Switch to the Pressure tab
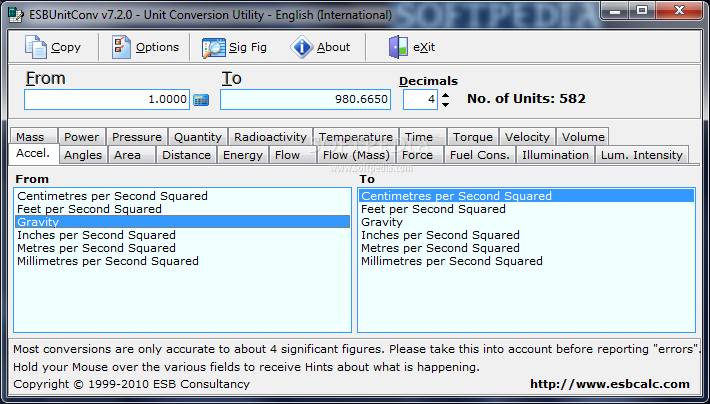Image resolution: width=710 pixels, height=404 pixels. (137, 137)
